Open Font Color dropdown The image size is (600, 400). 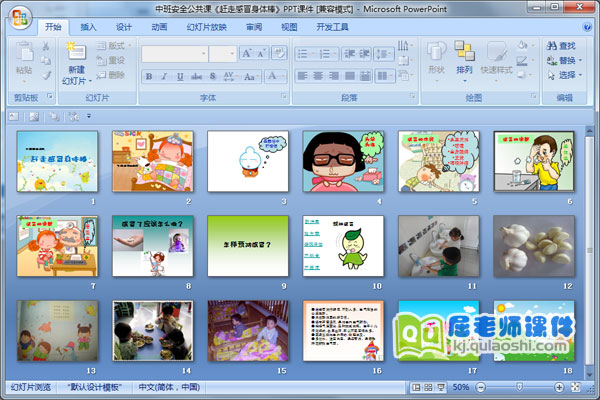275,76
